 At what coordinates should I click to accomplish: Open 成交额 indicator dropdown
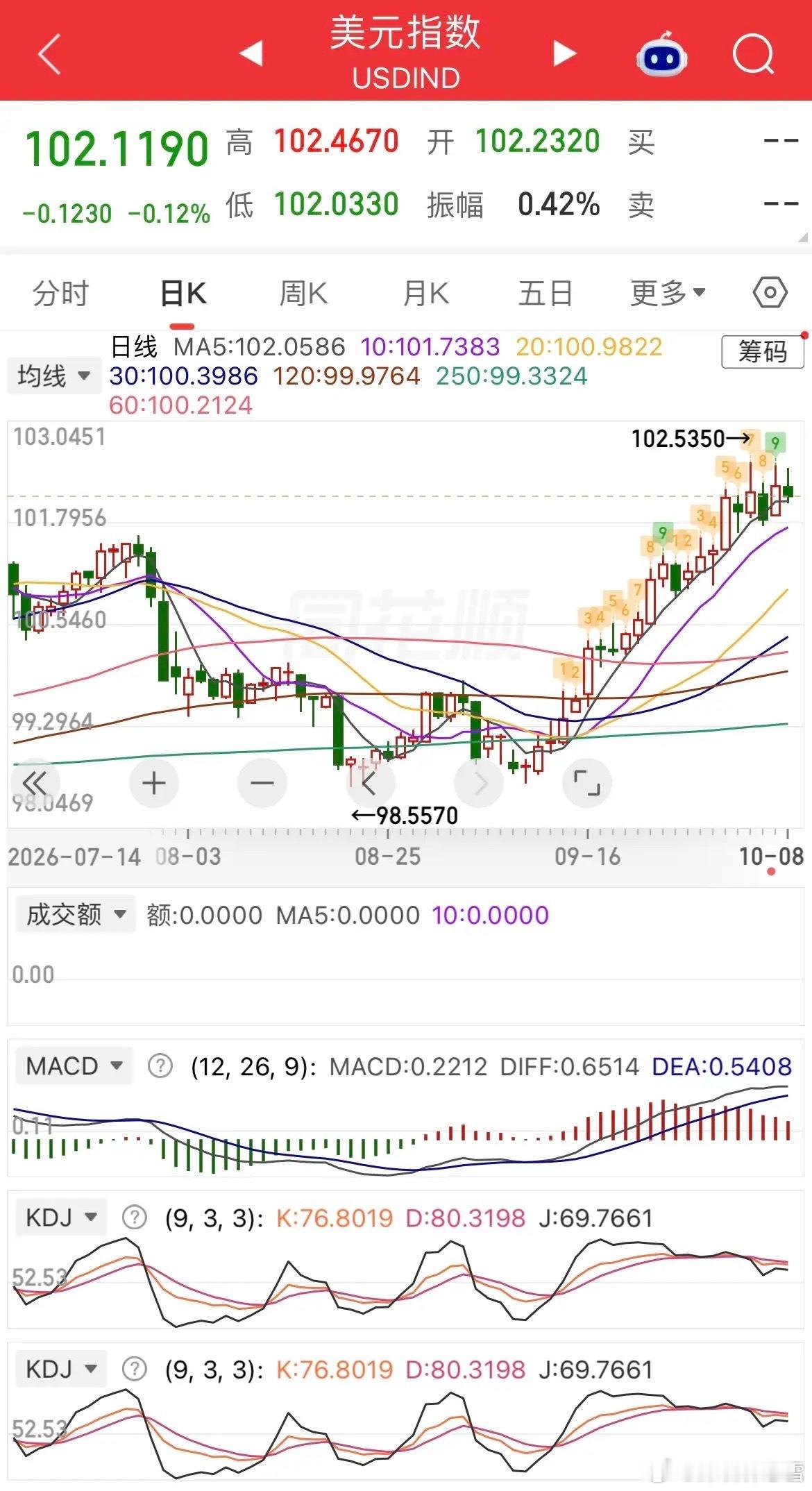pos(75,914)
